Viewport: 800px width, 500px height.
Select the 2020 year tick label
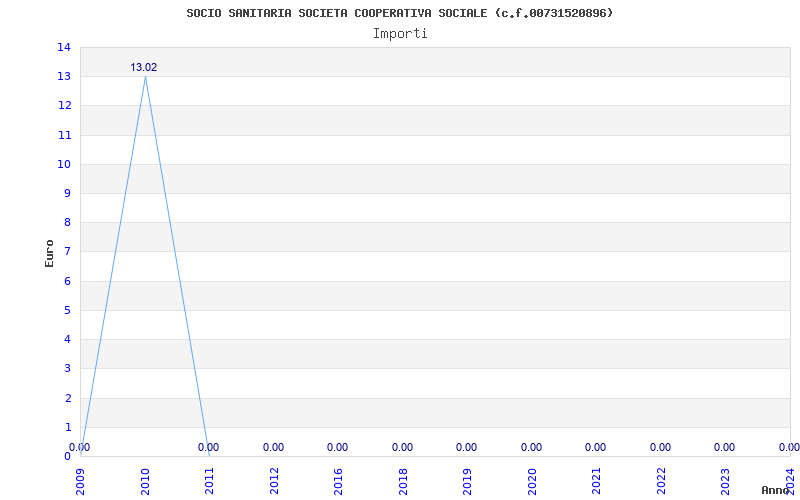coord(533,481)
